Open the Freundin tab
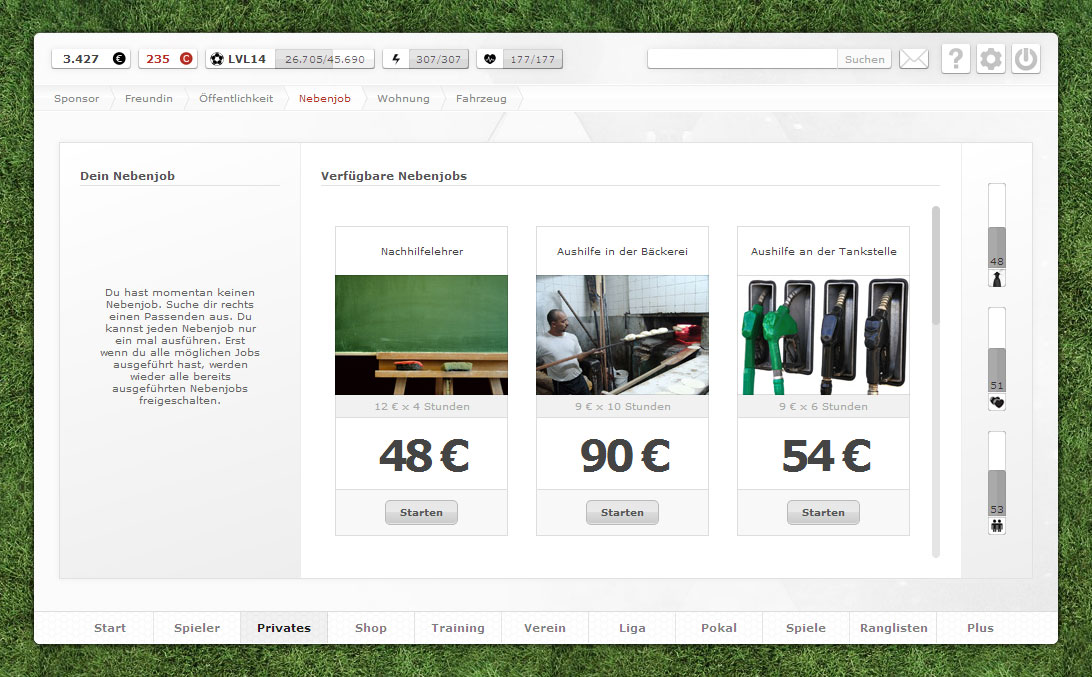1092x677 pixels. (x=148, y=99)
